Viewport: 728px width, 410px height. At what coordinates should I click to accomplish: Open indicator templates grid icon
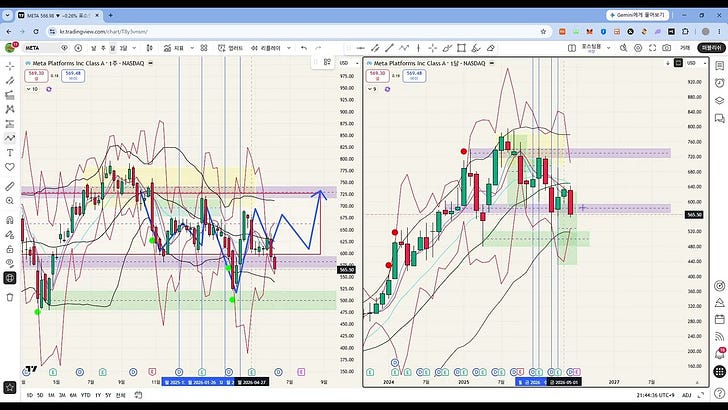coord(204,48)
